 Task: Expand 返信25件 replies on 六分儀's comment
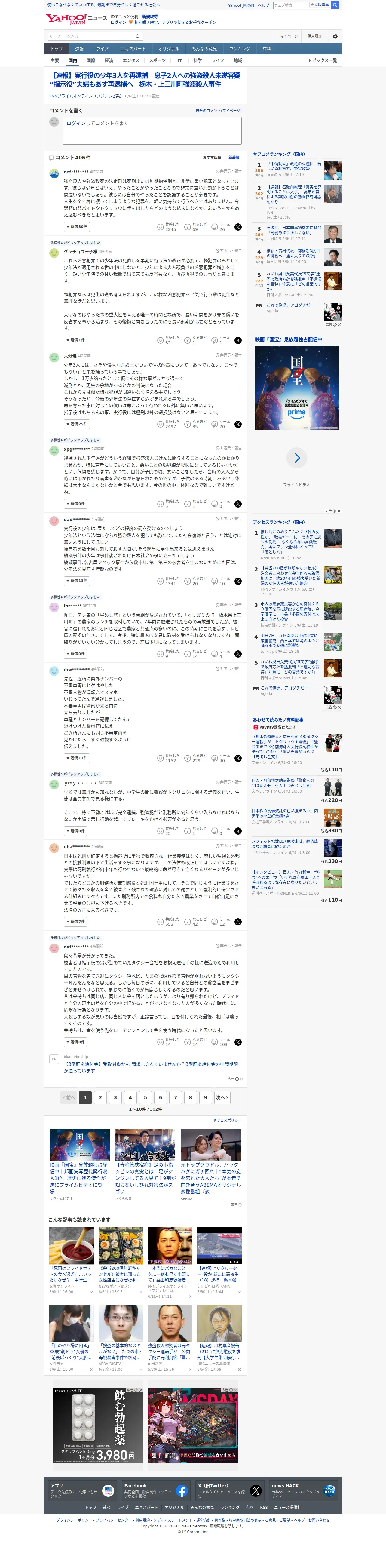click(x=76, y=424)
